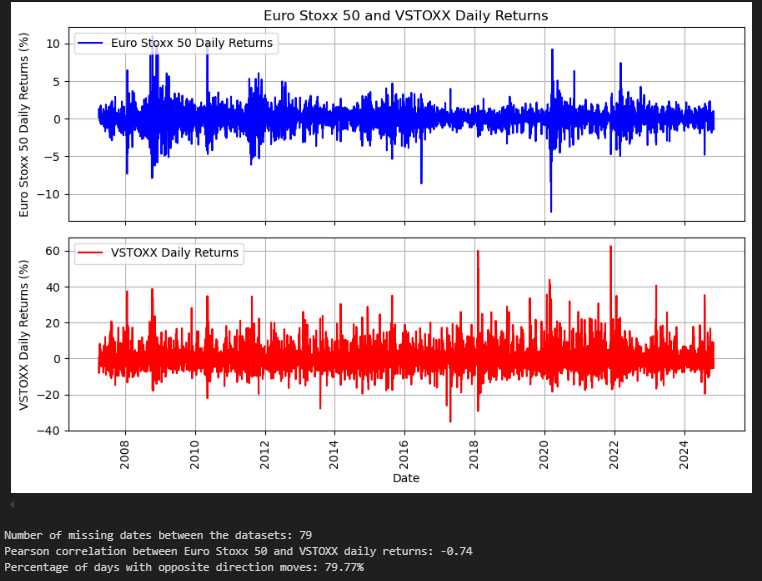Click the 60 tick on VSTOXX axis

click(x=53, y=251)
